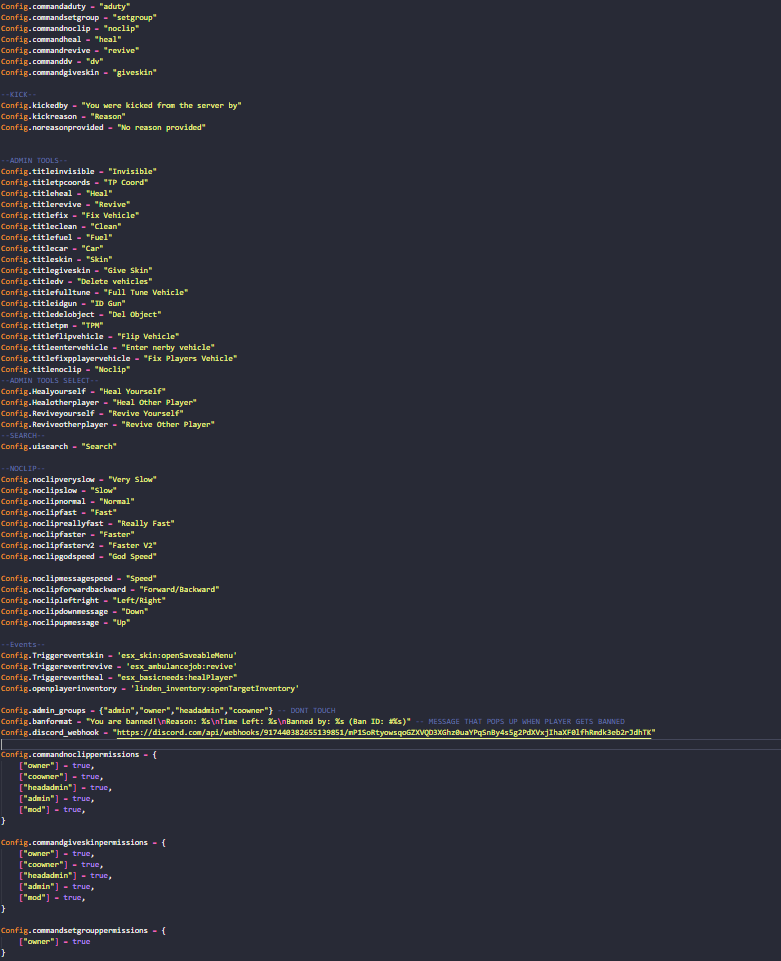Screen dimensions: 781x961
Task: Select the Config.commandsetgroup line
Action: 79,18
